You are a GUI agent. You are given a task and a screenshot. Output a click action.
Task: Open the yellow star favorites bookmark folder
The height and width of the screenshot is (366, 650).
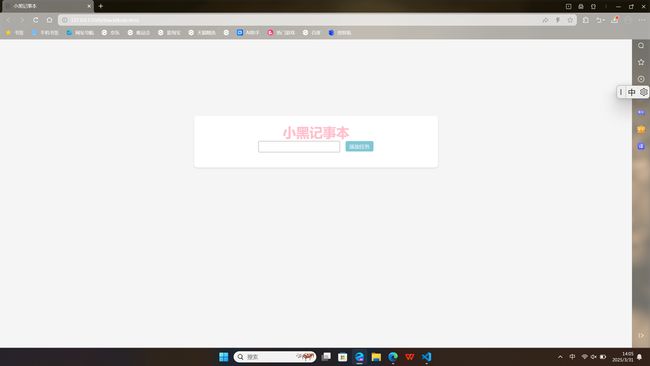click(x=15, y=32)
